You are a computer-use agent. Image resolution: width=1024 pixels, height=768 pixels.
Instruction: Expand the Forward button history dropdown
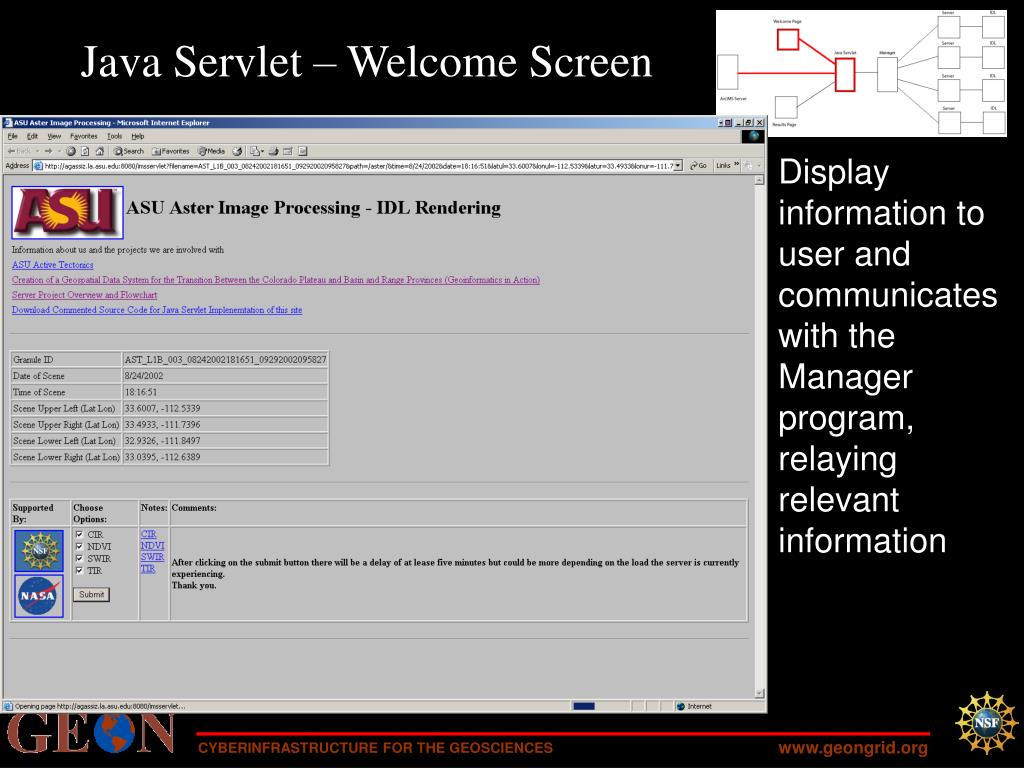[59, 151]
